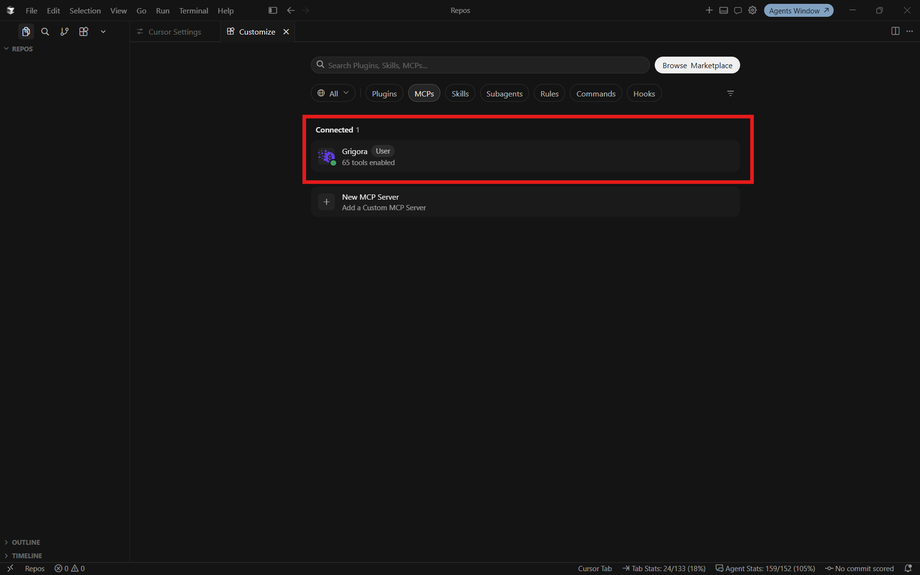The height and width of the screenshot is (575, 920).
Task: Filter by Hooks
Action: pyautogui.click(x=644, y=93)
